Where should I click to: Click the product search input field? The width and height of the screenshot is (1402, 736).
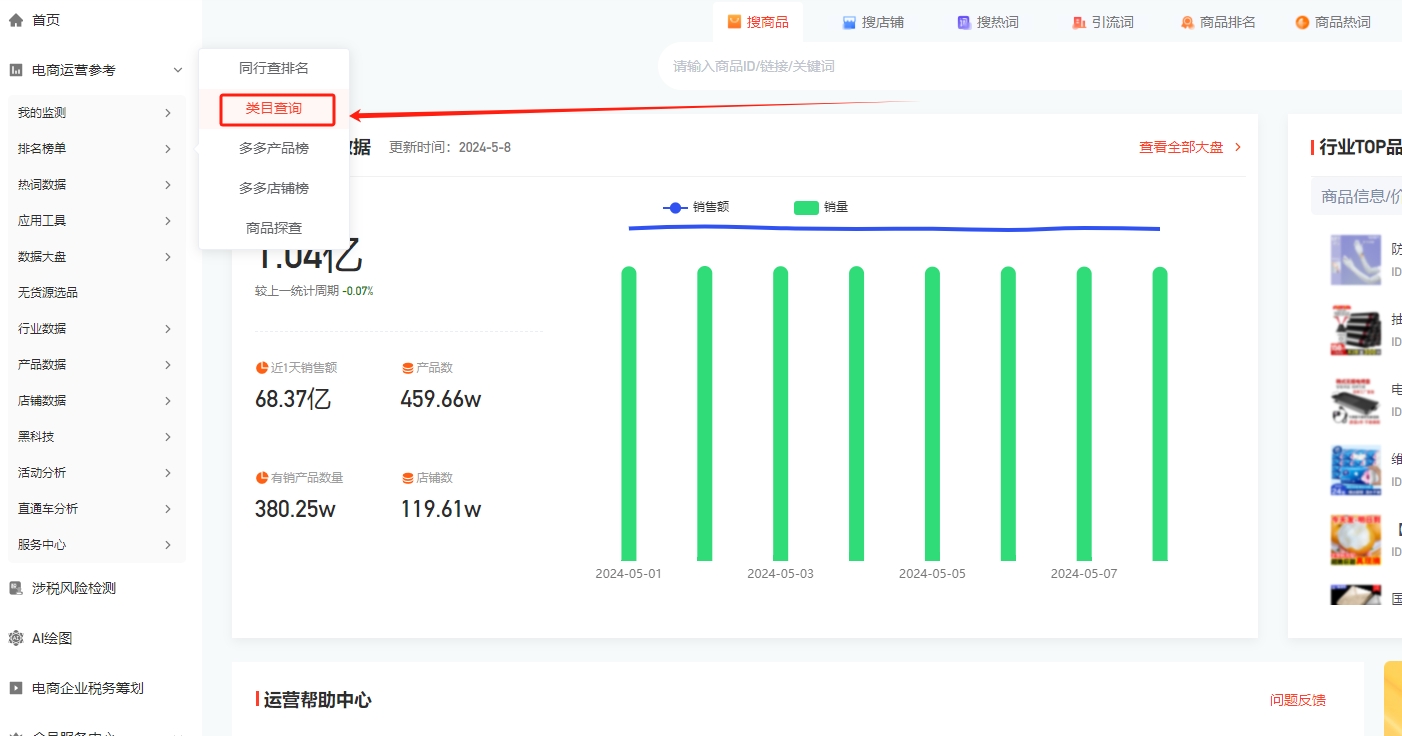tap(1030, 66)
